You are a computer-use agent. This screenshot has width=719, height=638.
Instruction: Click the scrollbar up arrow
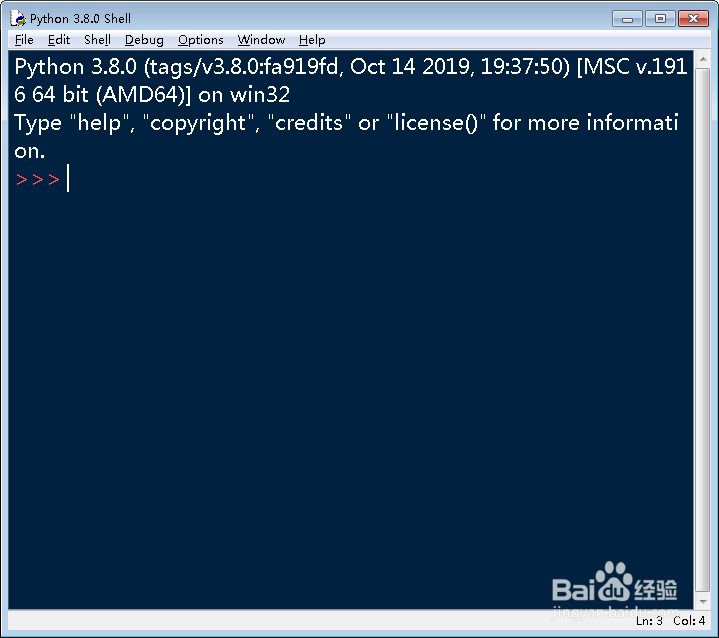point(702,58)
